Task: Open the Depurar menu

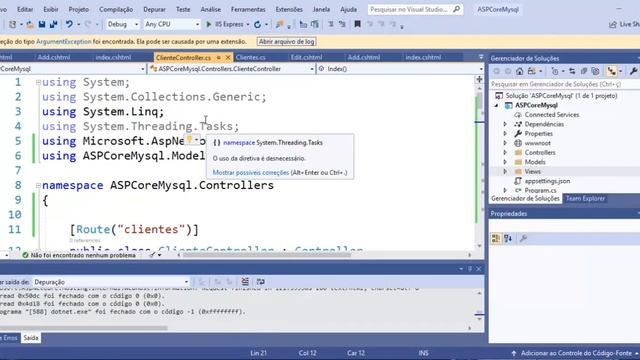Action: point(154,9)
